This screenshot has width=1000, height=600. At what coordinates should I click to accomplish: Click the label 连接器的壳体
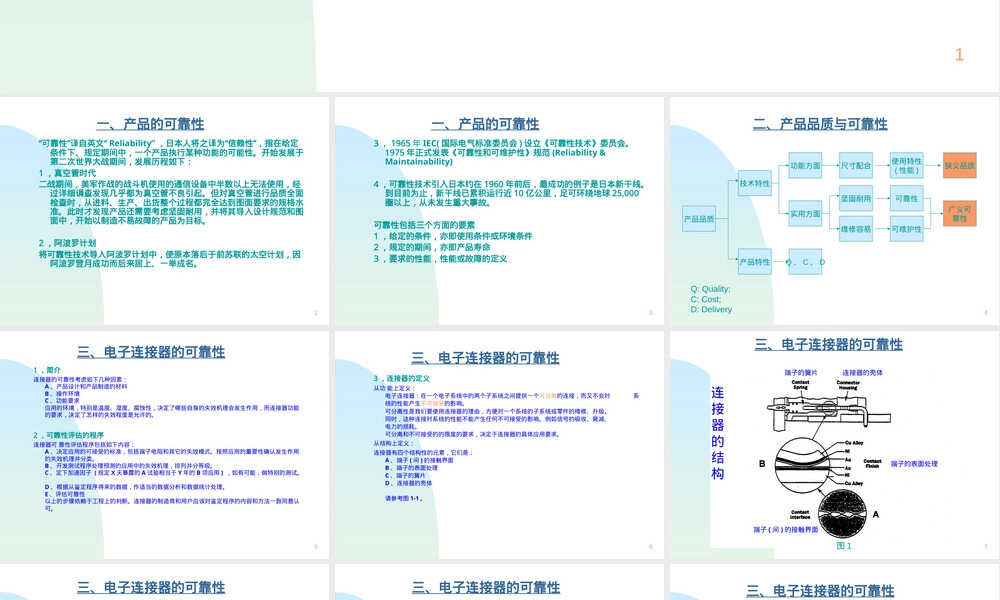862,372
